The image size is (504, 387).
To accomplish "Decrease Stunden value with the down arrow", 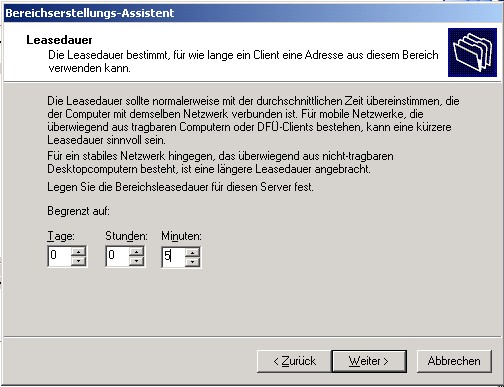I will [136, 261].
